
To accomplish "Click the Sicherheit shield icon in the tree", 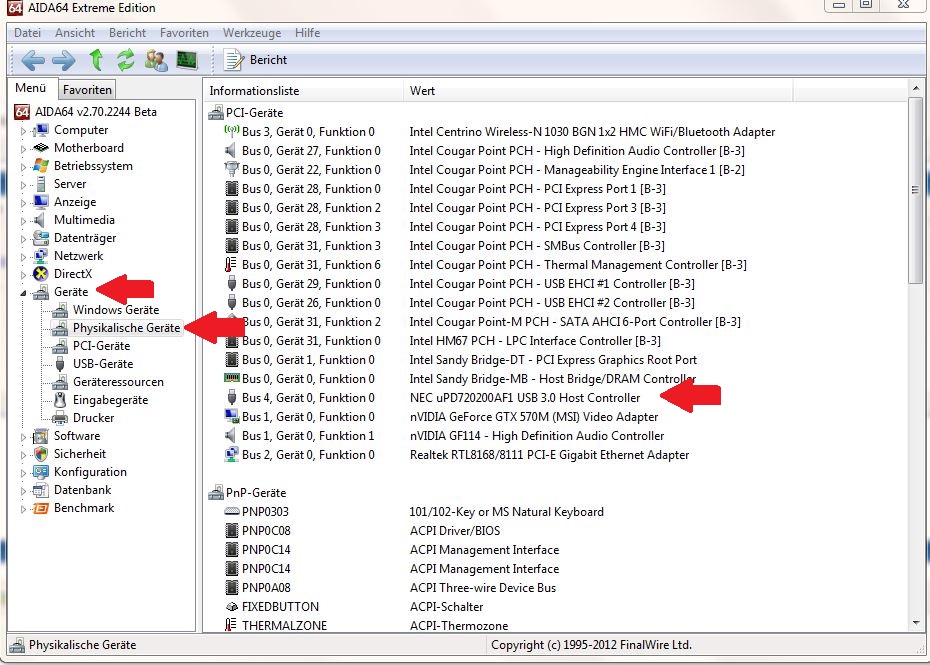I will pyautogui.click(x=41, y=454).
